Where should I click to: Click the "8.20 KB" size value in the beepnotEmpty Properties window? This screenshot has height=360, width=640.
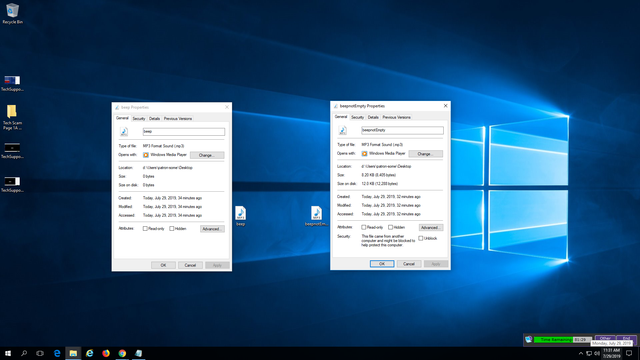[379, 175]
